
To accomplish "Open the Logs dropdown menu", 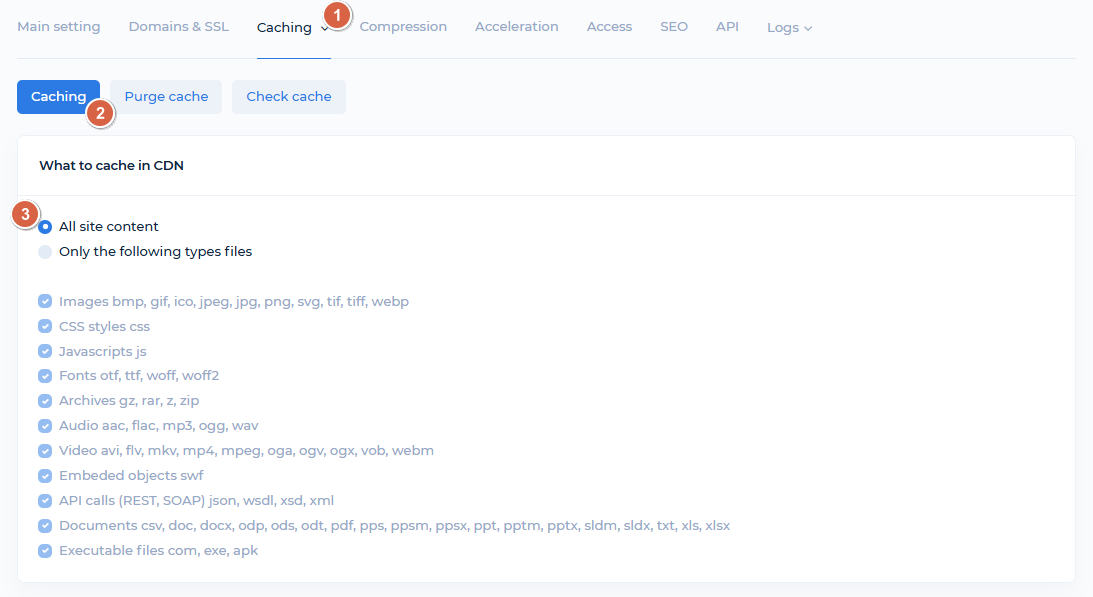I will click(789, 27).
